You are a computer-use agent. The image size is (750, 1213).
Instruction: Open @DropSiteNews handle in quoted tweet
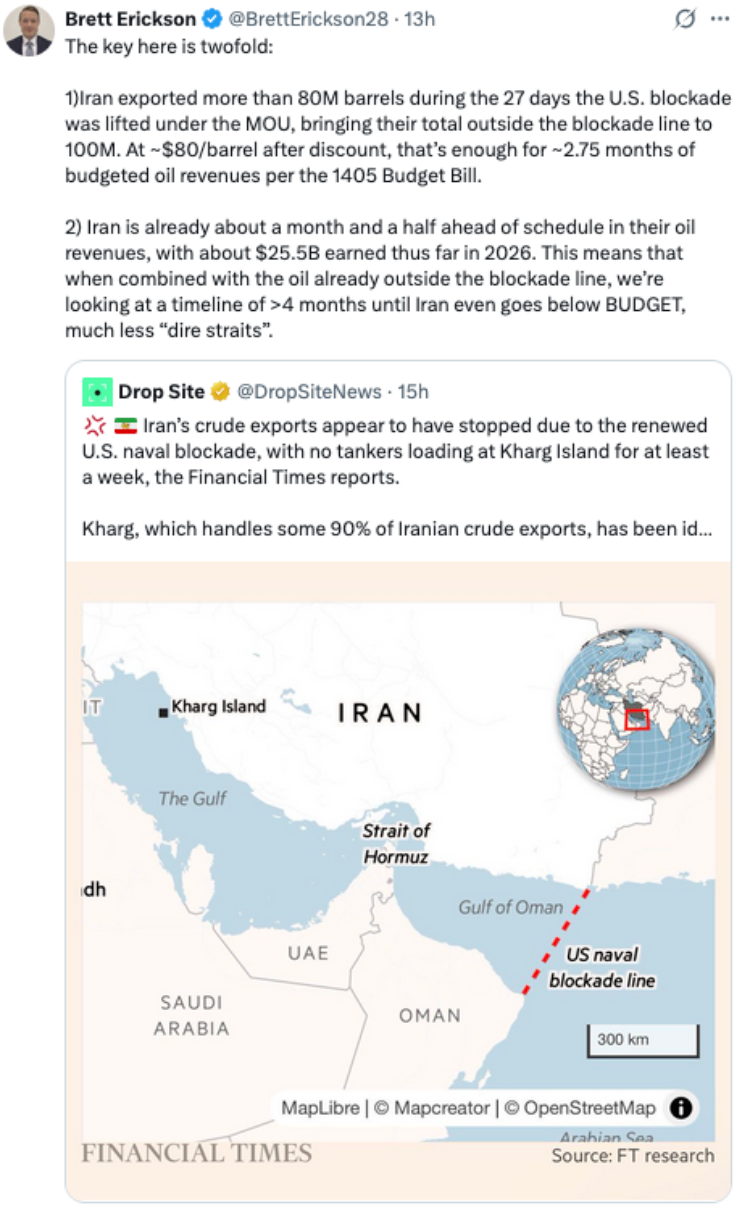[x=309, y=391]
